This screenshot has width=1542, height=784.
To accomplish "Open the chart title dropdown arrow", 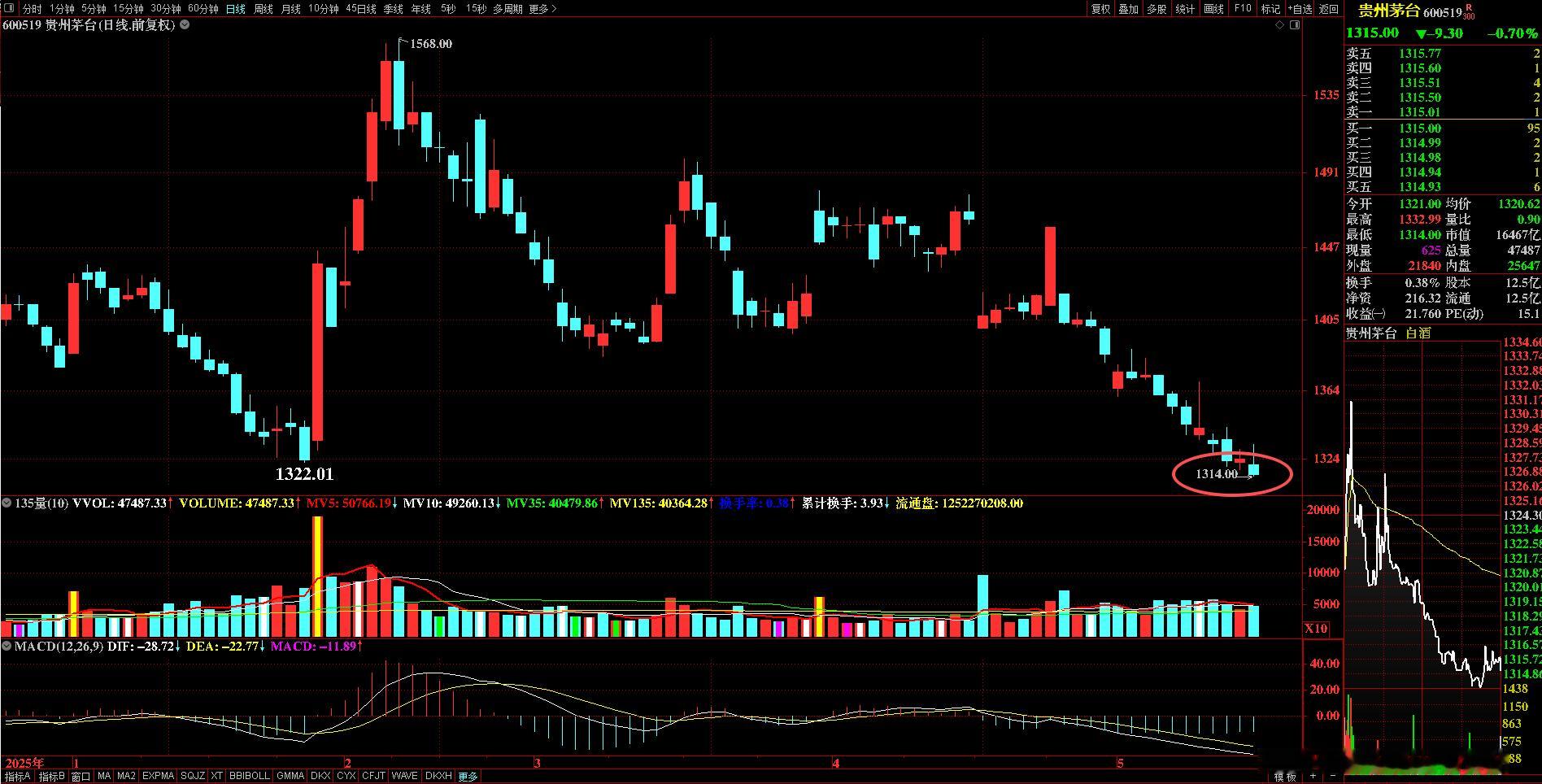I will pos(185,25).
